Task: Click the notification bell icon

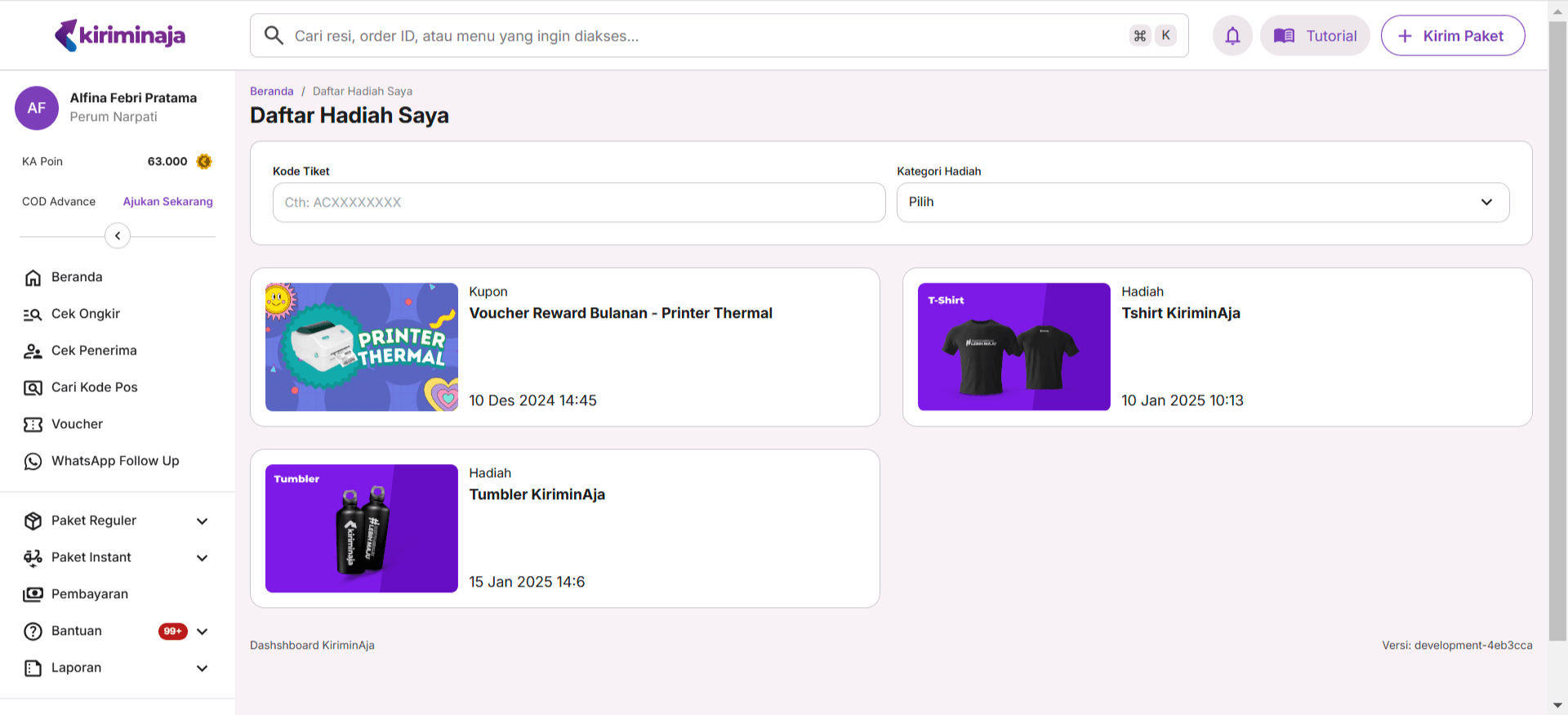Action: point(1232,36)
